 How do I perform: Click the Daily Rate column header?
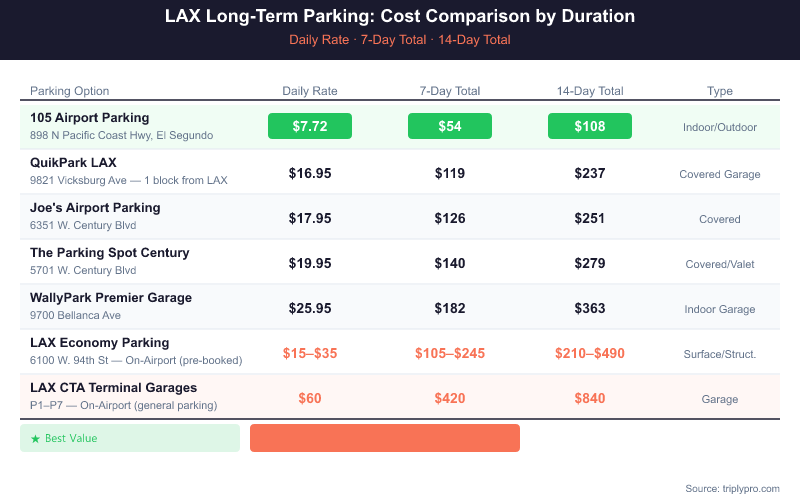point(310,91)
